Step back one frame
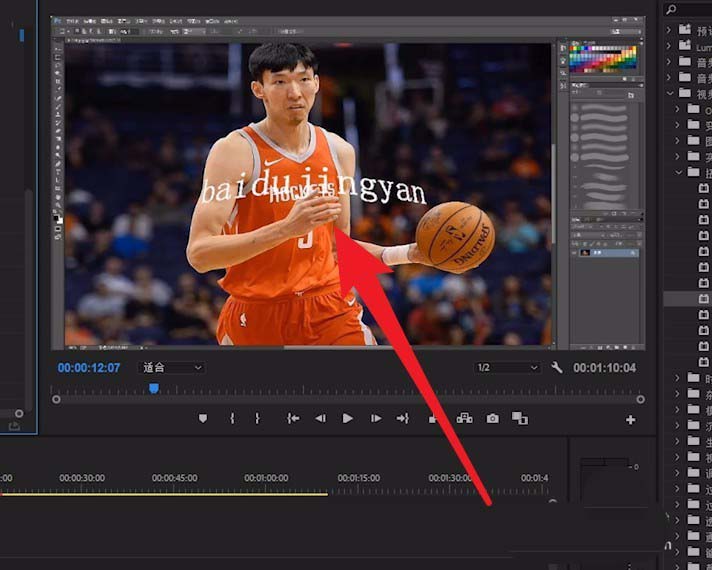 pos(321,418)
